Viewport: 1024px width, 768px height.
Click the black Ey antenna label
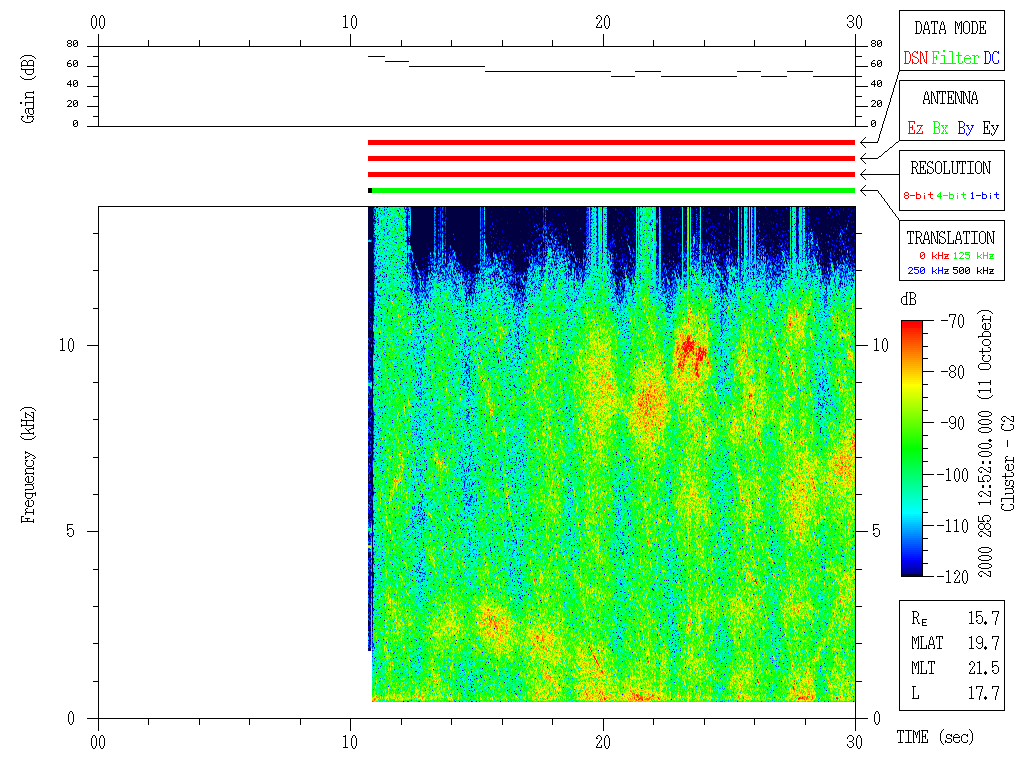click(990, 128)
